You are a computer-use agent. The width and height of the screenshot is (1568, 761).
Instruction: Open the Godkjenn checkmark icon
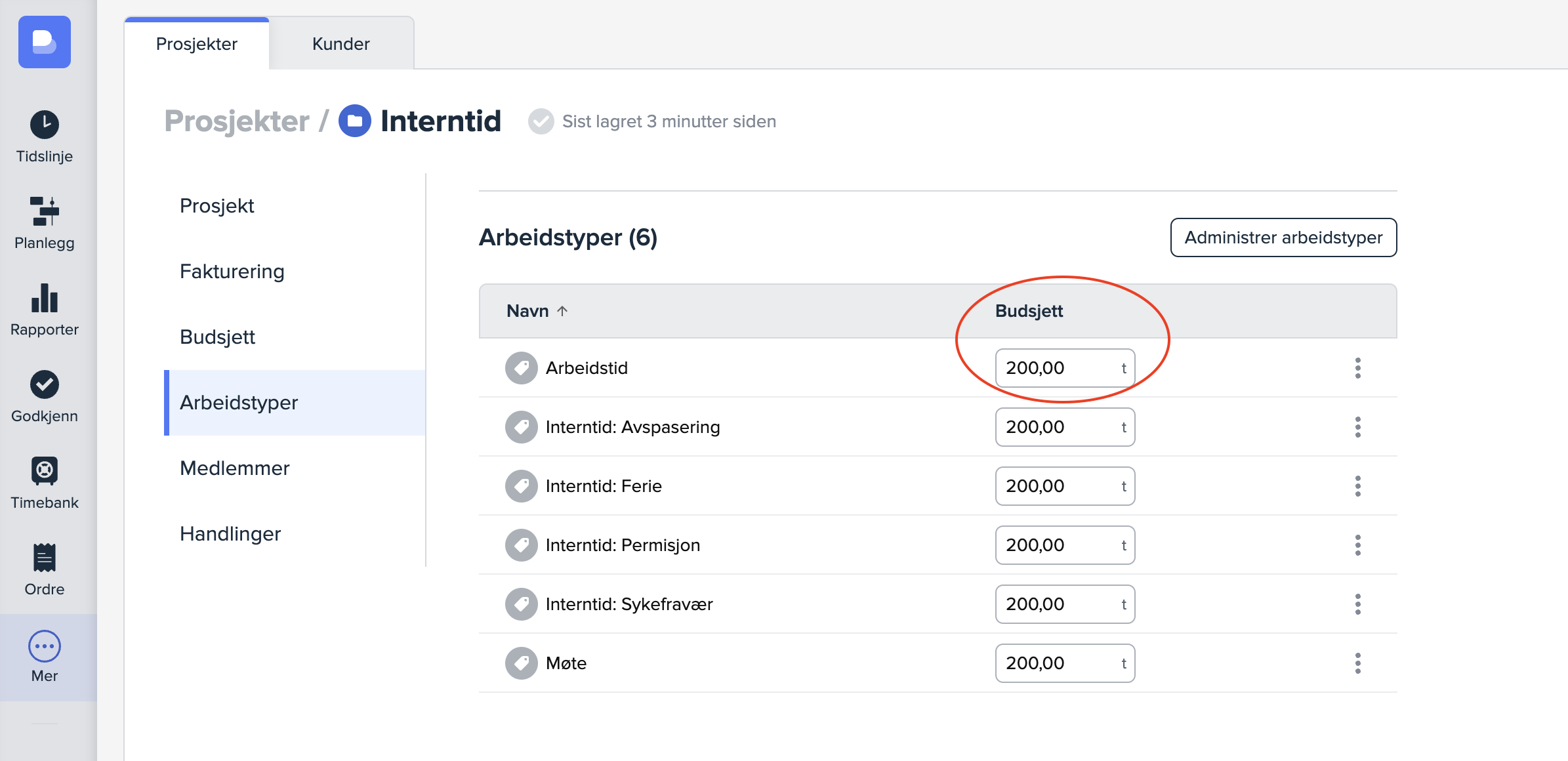point(45,384)
